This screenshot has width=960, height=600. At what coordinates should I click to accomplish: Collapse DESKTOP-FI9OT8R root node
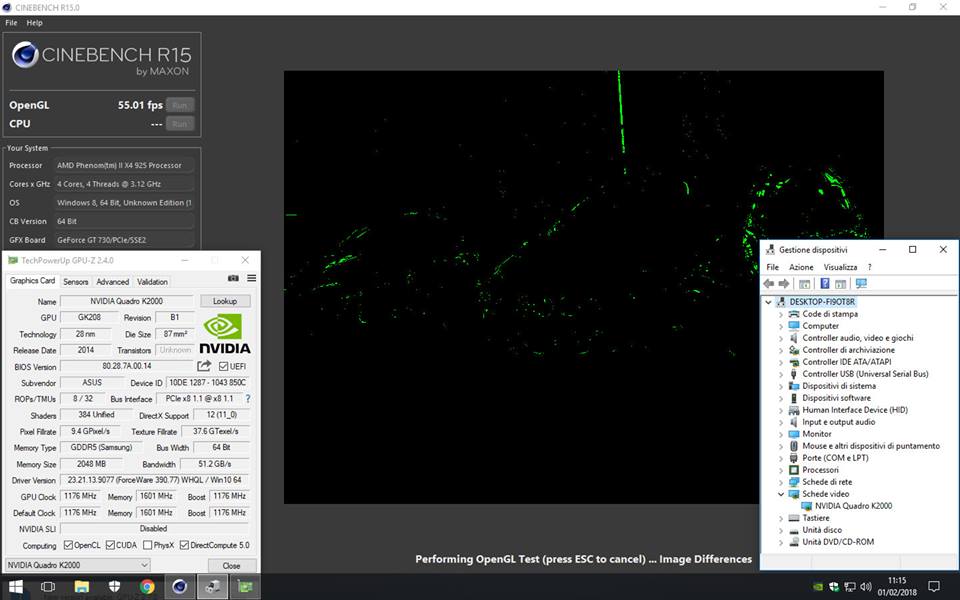pyautogui.click(x=768, y=302)
